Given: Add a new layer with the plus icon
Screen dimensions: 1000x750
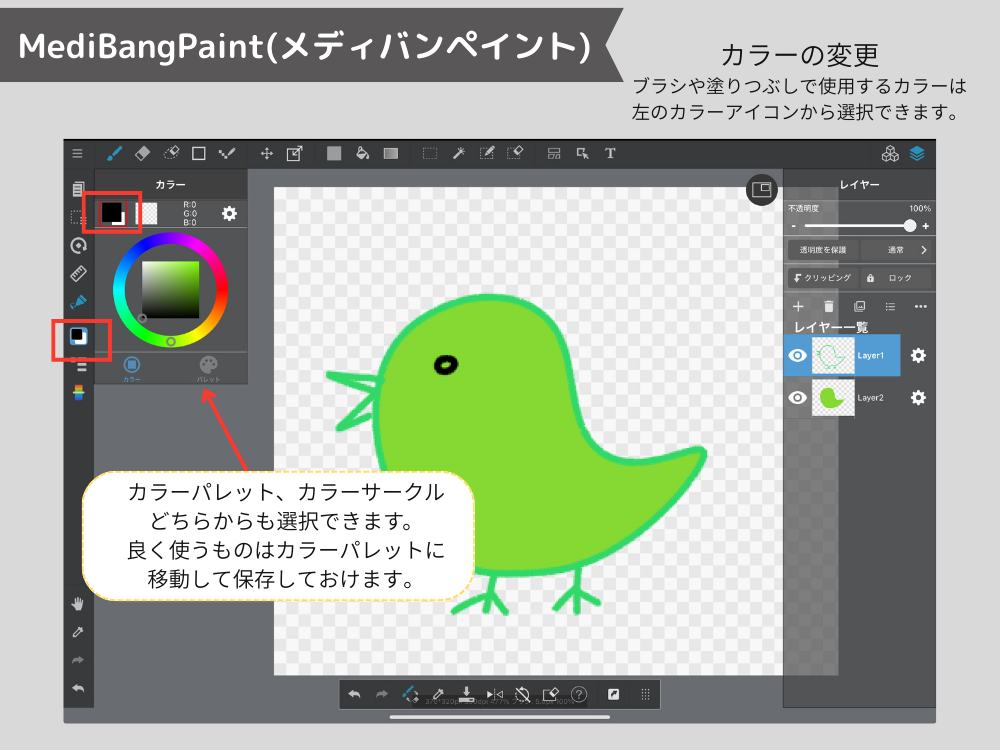Looking at the screenshot, I should click(x=798, y=306).
